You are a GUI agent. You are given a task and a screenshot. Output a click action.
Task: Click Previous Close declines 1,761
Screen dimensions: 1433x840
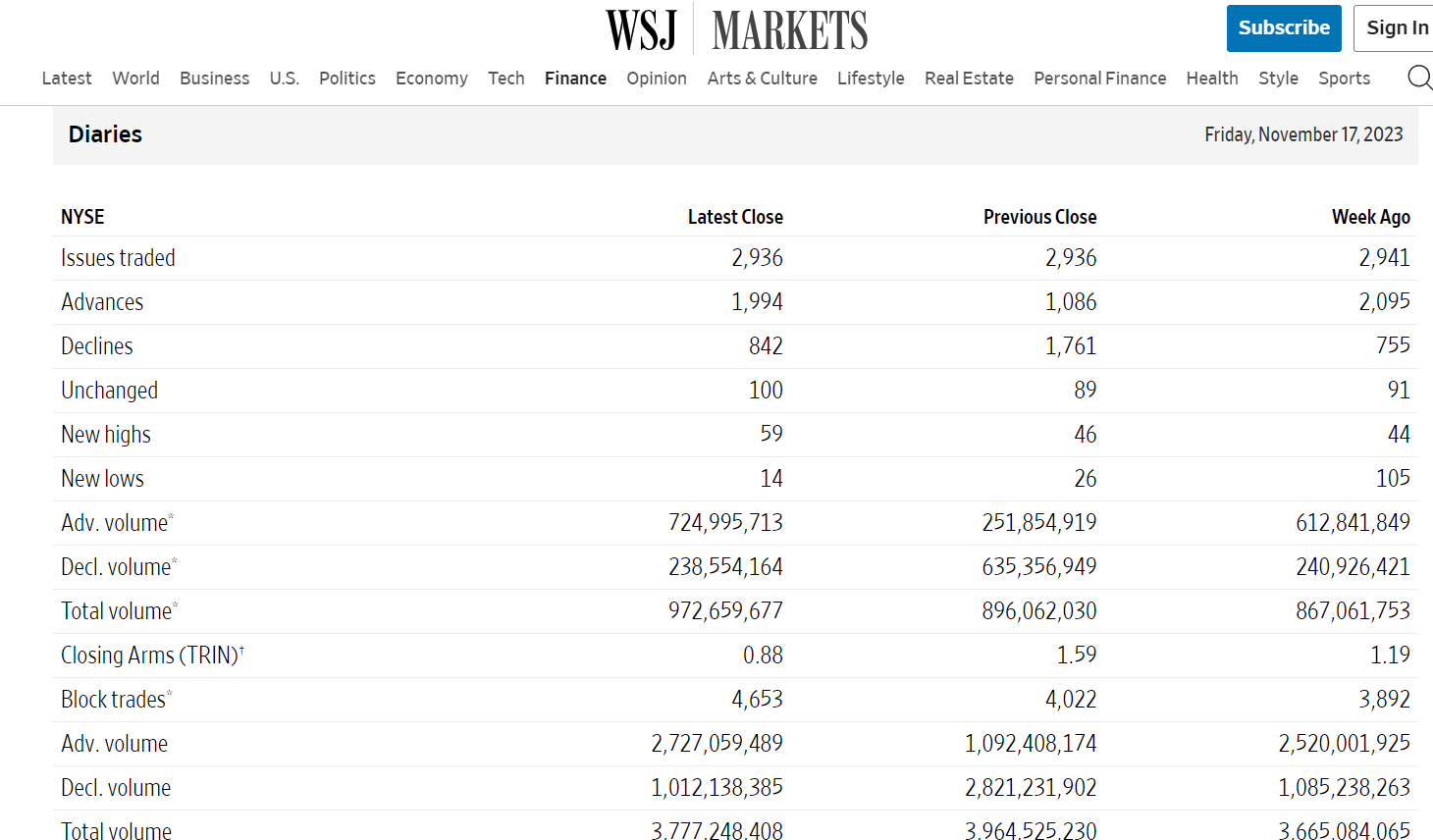click(1071, 346)
